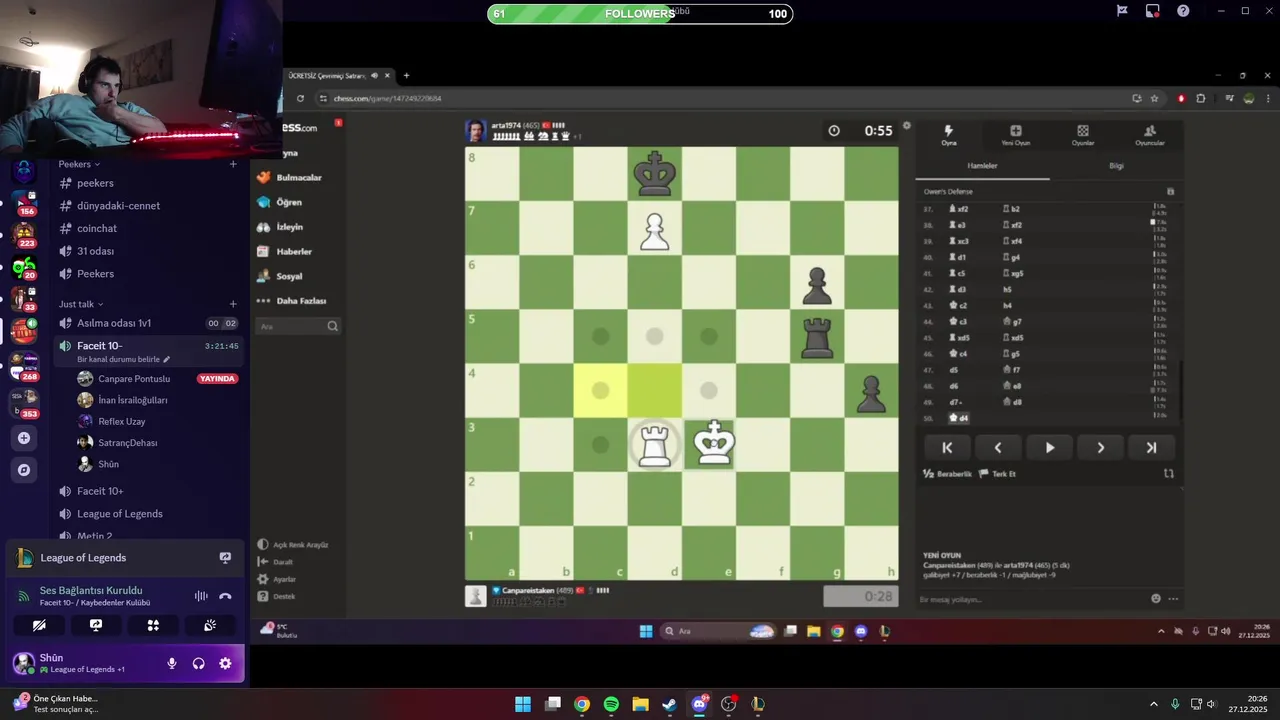Open İzleyin on chess.com sidebar
1280x720 pixels.
[x=290, y=227]
